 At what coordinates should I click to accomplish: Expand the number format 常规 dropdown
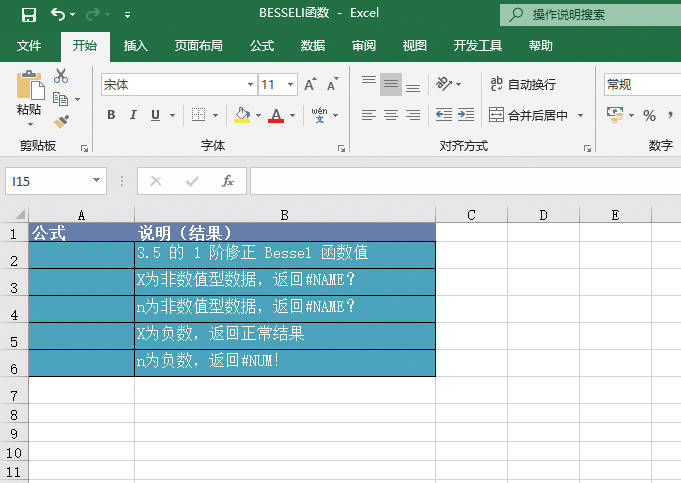[x=640, y=85]
